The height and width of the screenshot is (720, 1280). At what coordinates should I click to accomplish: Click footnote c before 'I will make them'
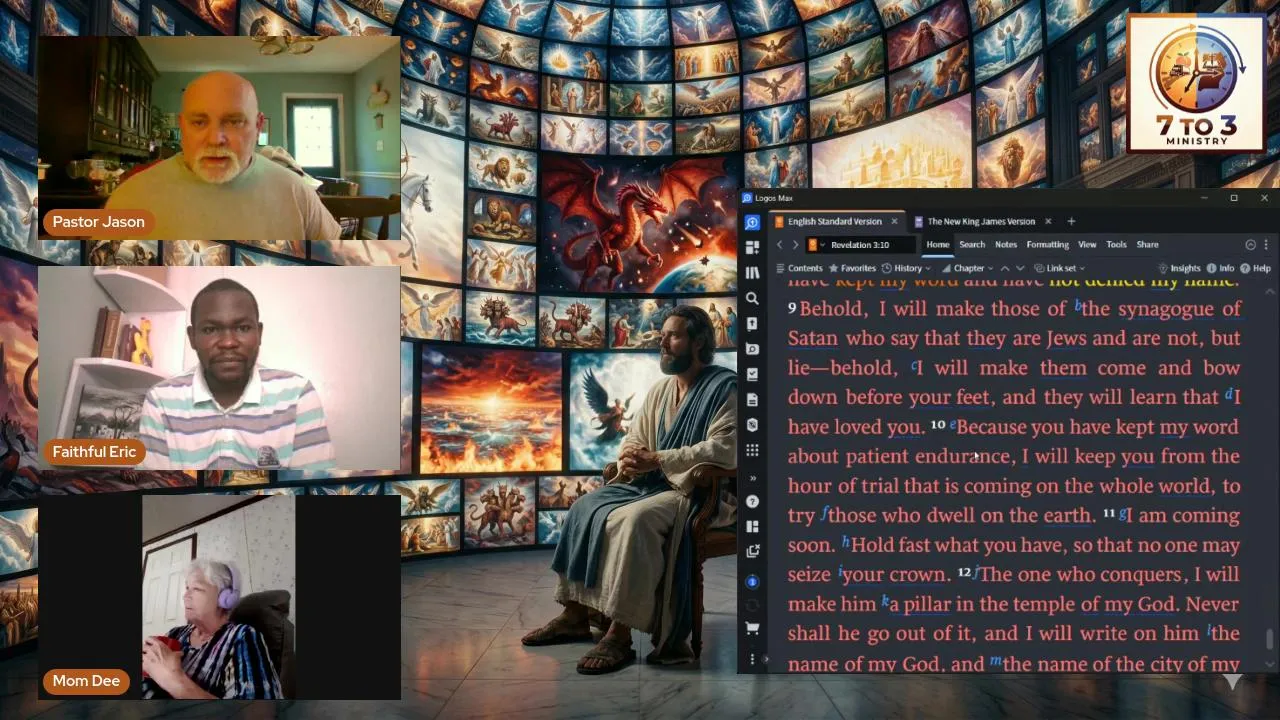click(914, 365)
